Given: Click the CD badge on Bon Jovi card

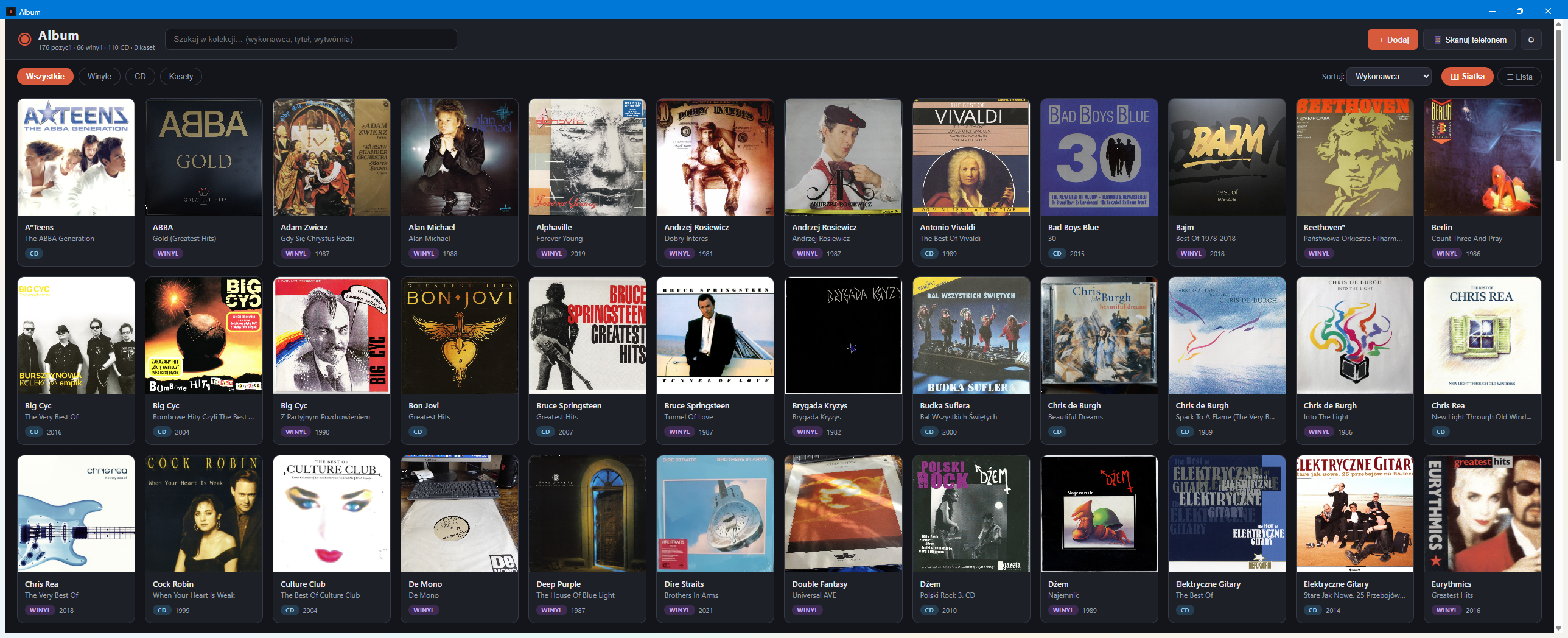Looking at the screenshot, I should coord(418,432).
